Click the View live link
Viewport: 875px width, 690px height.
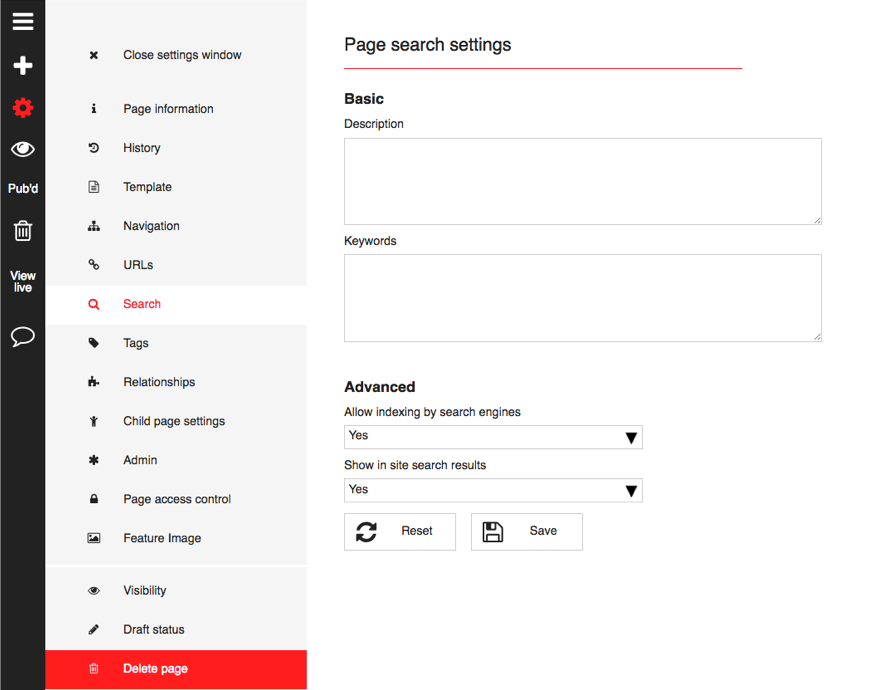23,281
